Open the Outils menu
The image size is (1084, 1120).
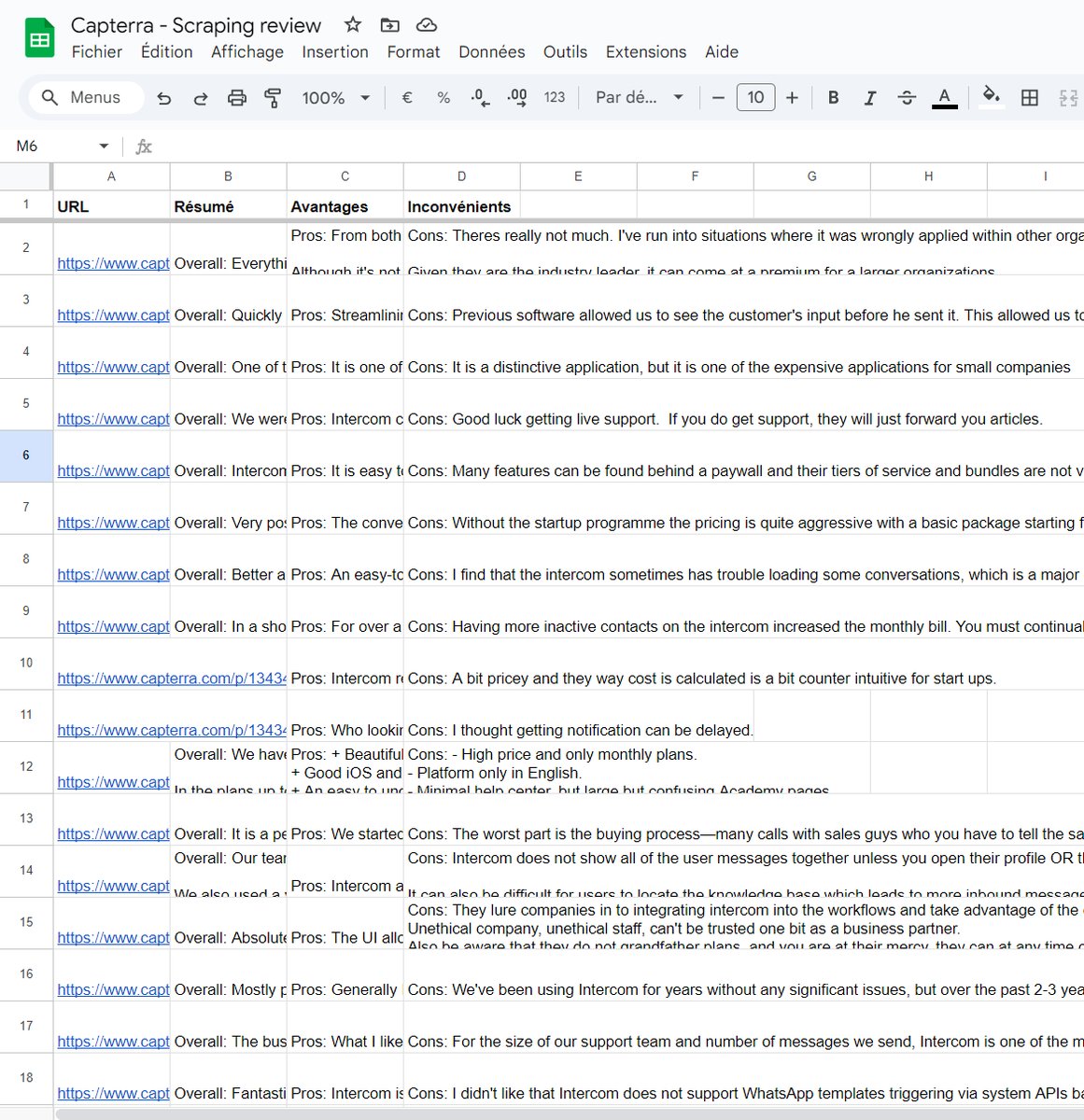(566, 52)
